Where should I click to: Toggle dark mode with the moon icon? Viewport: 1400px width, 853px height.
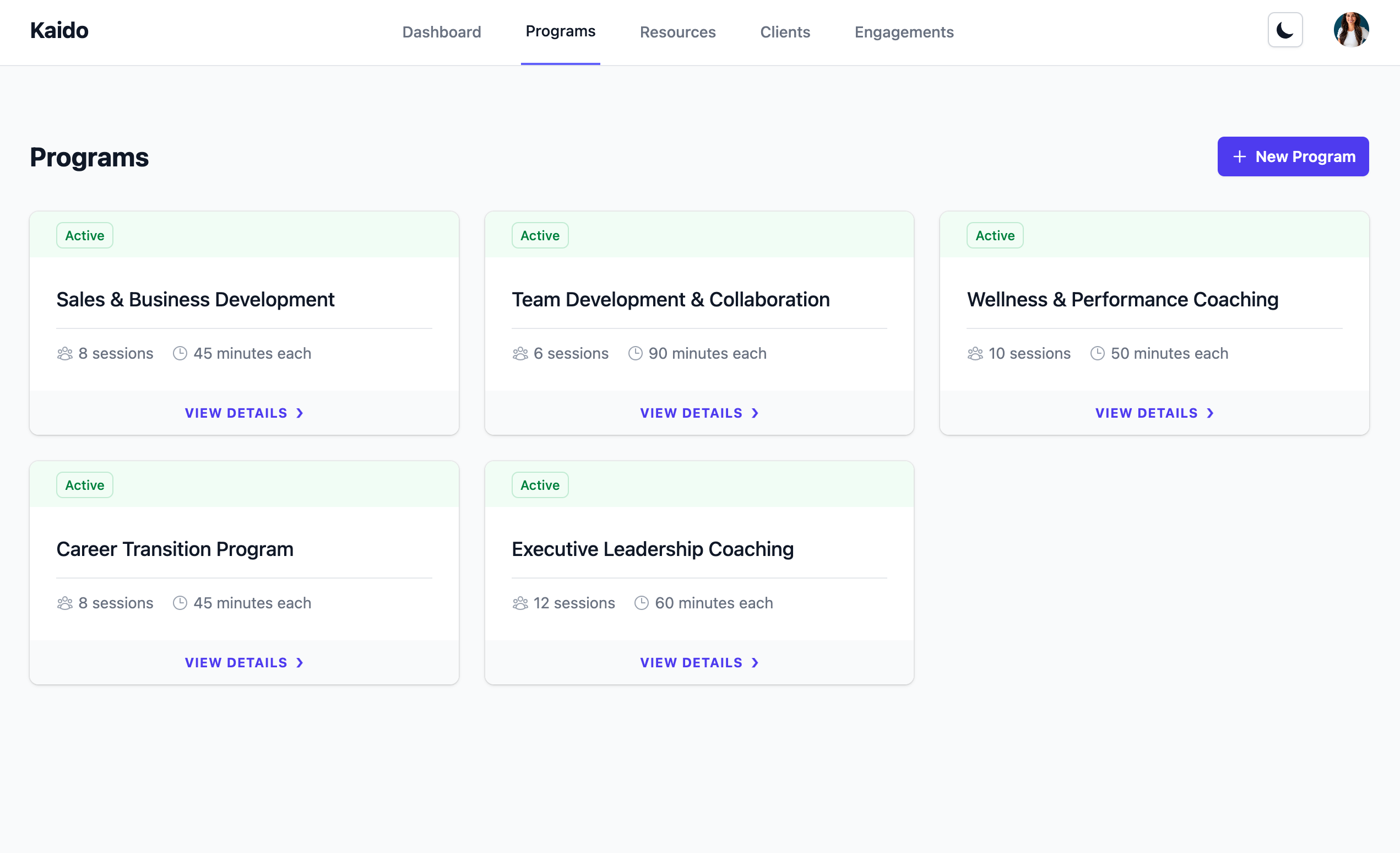tap(1285, 30)
